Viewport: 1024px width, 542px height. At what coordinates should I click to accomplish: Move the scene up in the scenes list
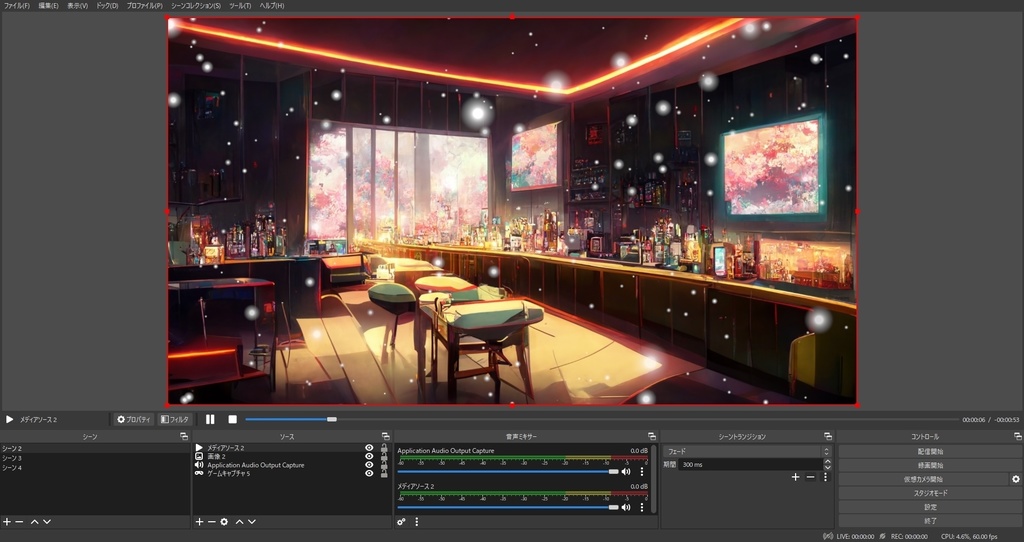click(35, 522)
